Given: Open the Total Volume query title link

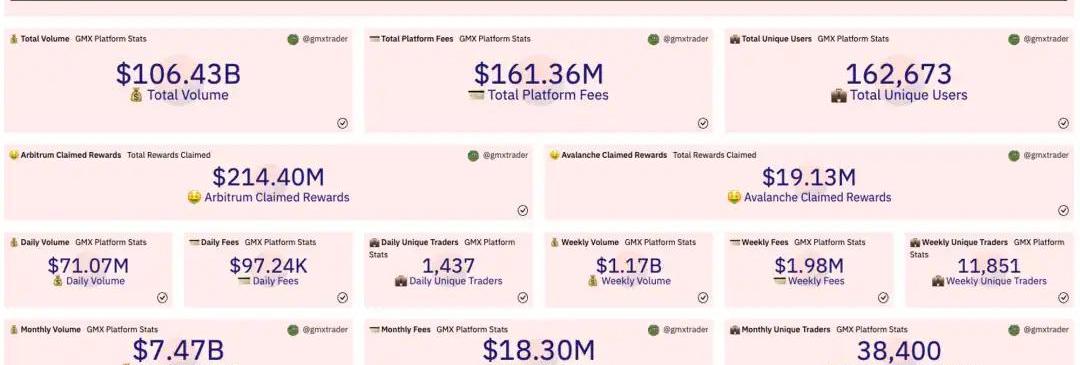Looking at the screenshot, I should pyautogui.click(x=45, y=39).
